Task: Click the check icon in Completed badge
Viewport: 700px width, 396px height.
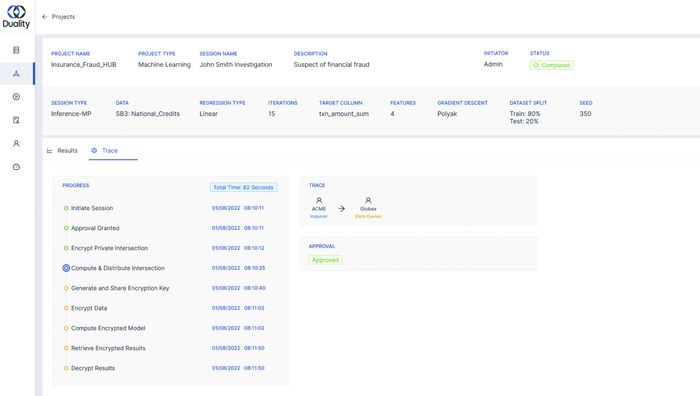Action: point(536,65)
